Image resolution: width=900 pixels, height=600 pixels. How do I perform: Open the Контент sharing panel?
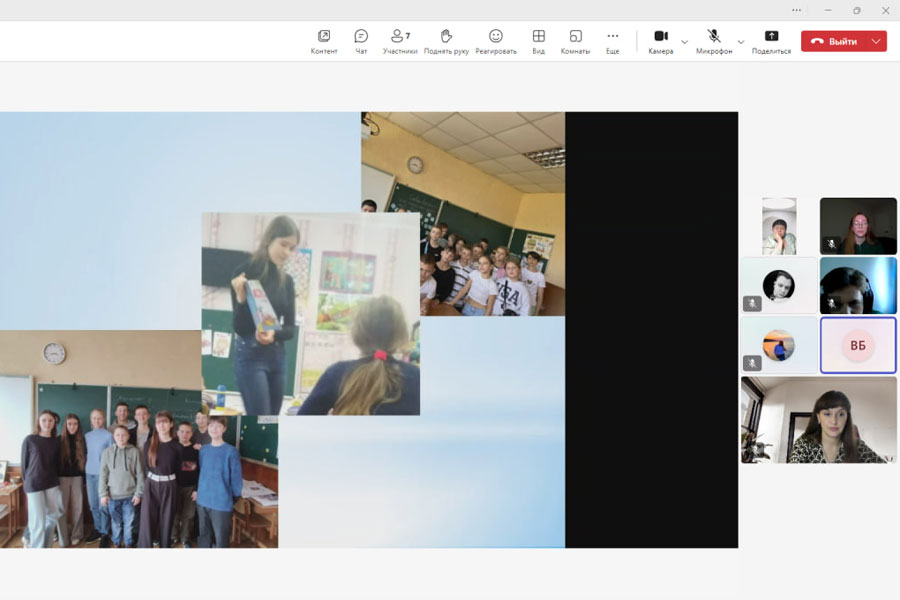coord(324,41)
